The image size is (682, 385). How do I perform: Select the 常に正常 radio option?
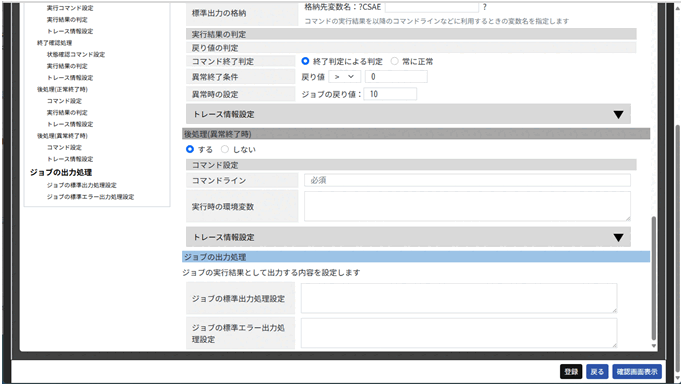[x=394, y=61]
